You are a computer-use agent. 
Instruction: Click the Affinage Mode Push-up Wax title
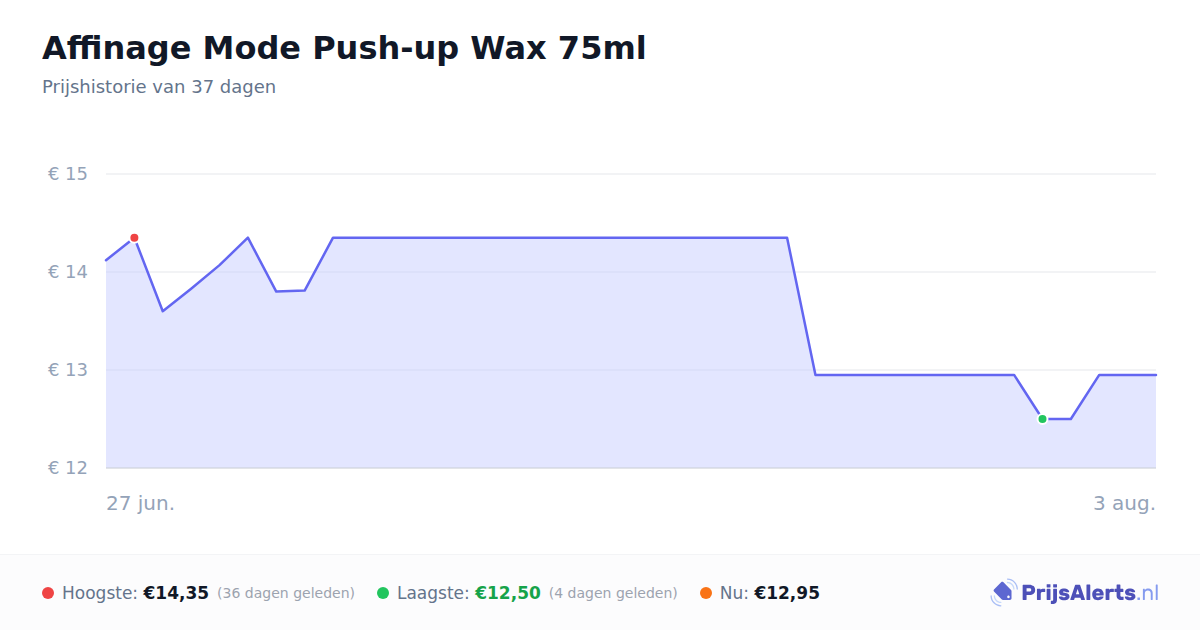tap(344, 48)
